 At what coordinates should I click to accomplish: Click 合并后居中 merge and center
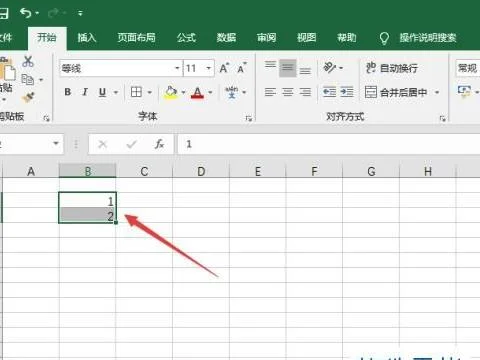396,92
